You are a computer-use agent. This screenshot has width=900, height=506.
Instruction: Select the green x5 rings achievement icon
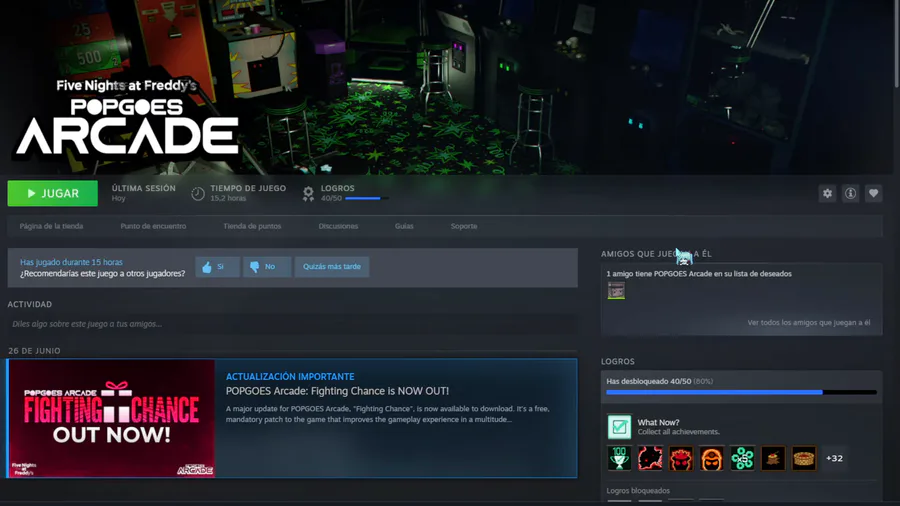(x=742, y=458)
